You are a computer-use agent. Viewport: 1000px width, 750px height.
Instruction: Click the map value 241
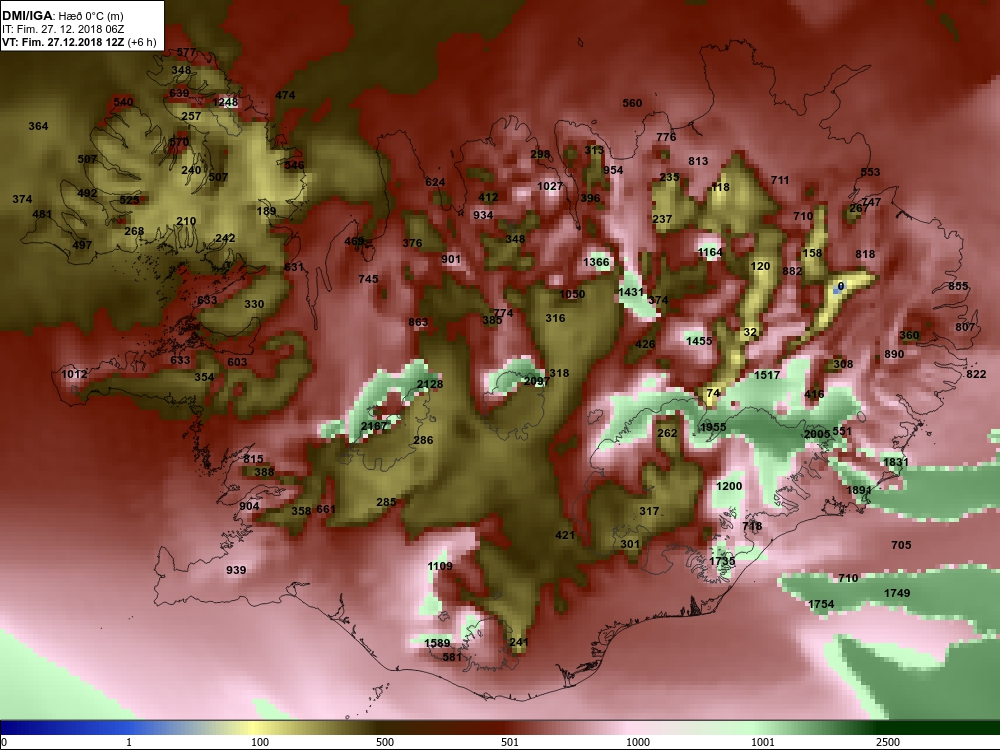click(x=519, y=642)
